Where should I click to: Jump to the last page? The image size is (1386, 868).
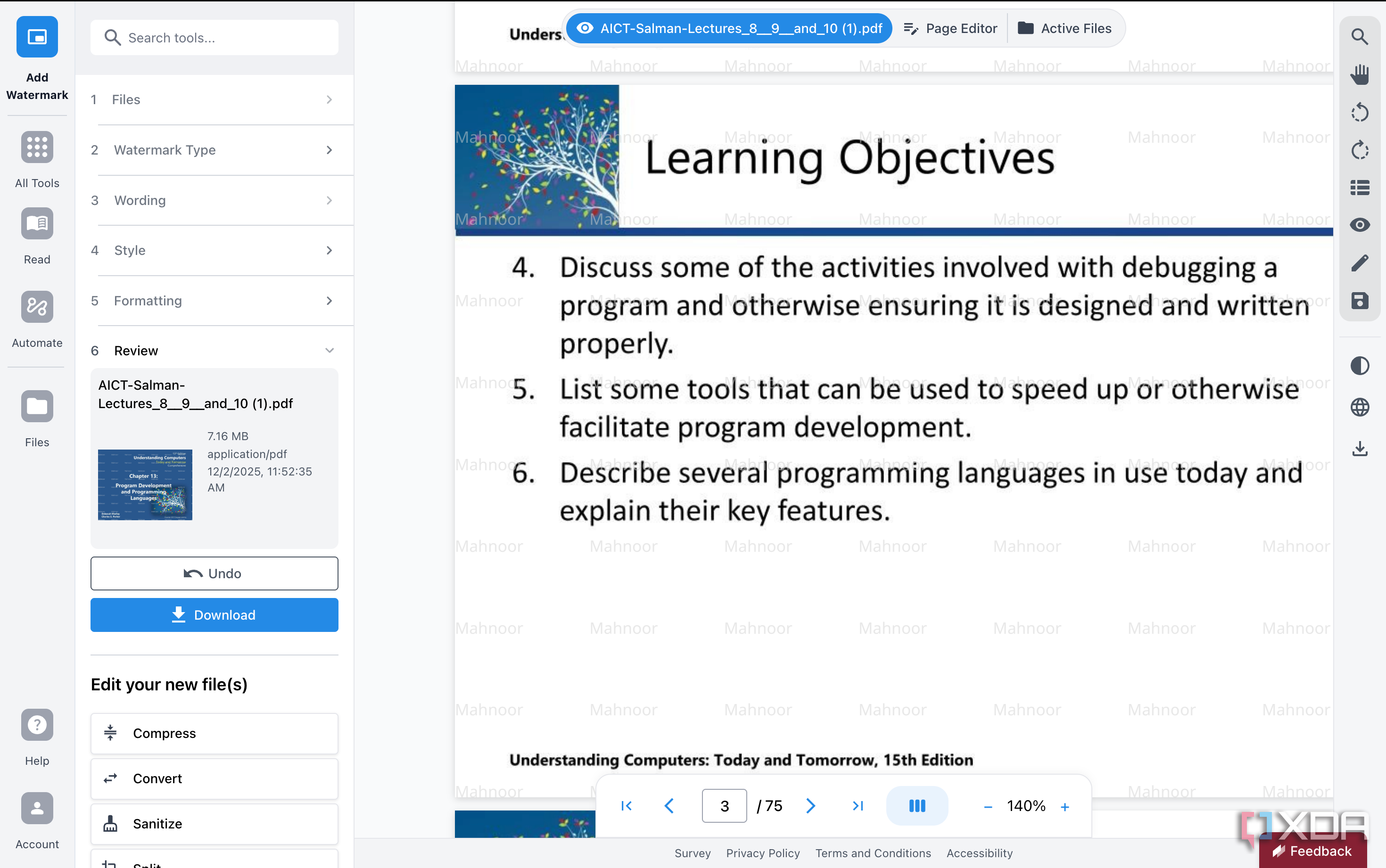(x=858, y=805)
